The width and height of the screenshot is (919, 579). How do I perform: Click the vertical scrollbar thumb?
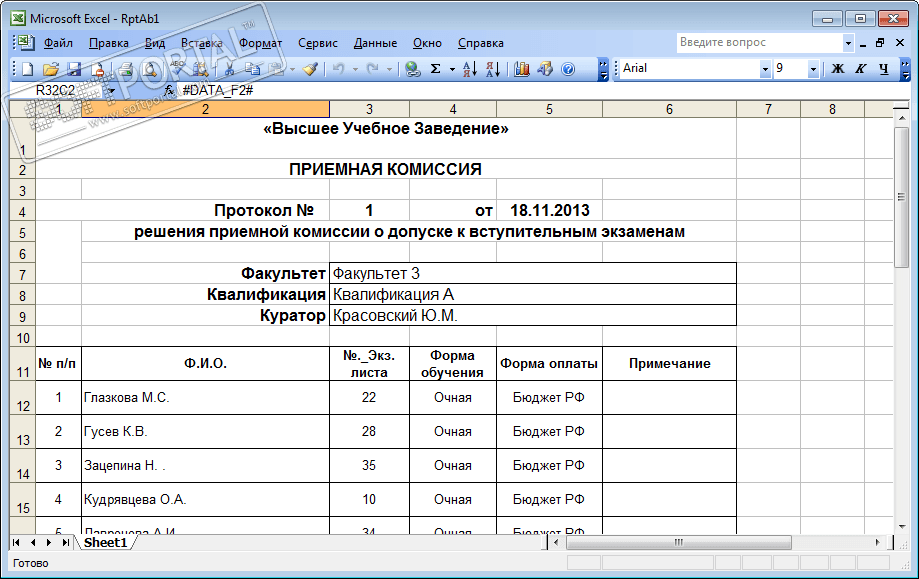tap(901, 197)
